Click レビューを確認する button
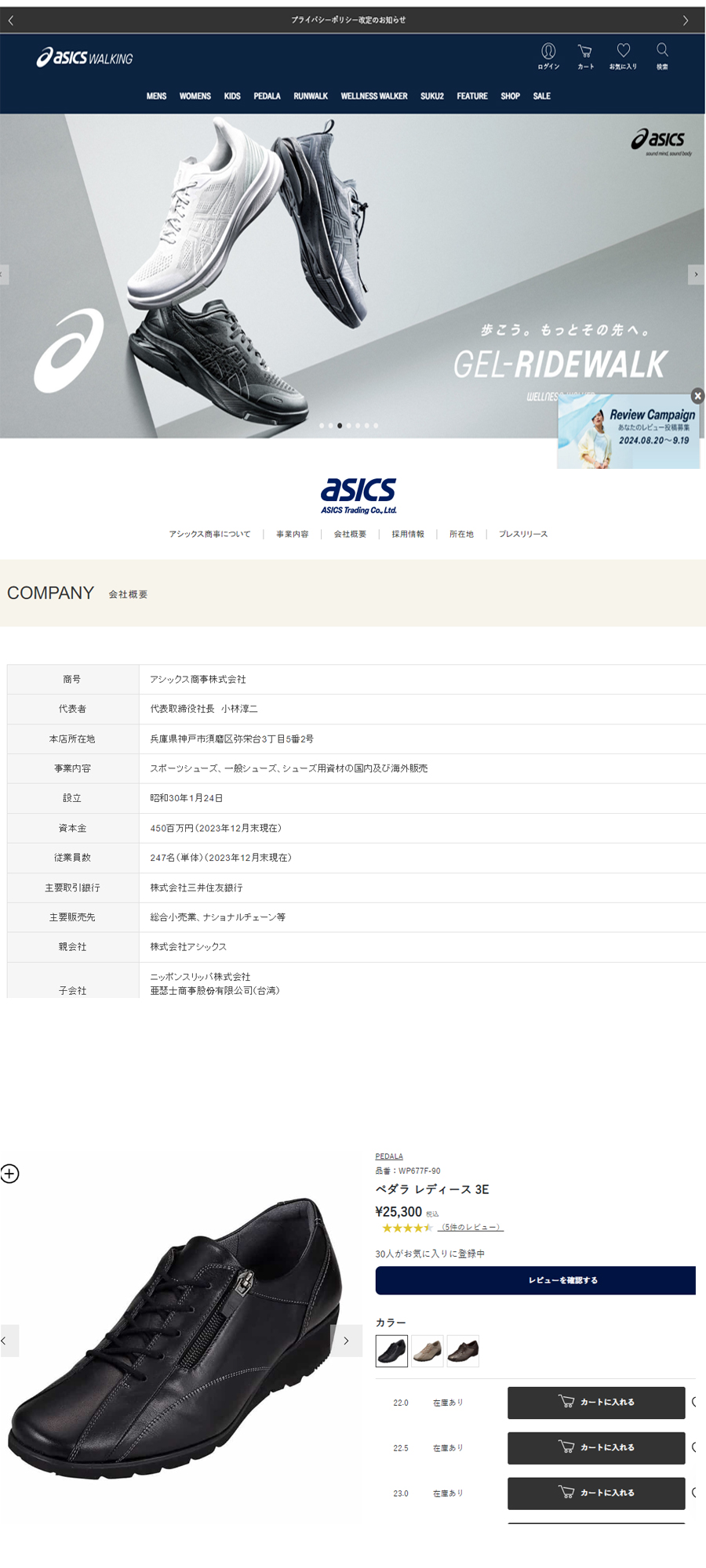 [x=536, y=1280]
